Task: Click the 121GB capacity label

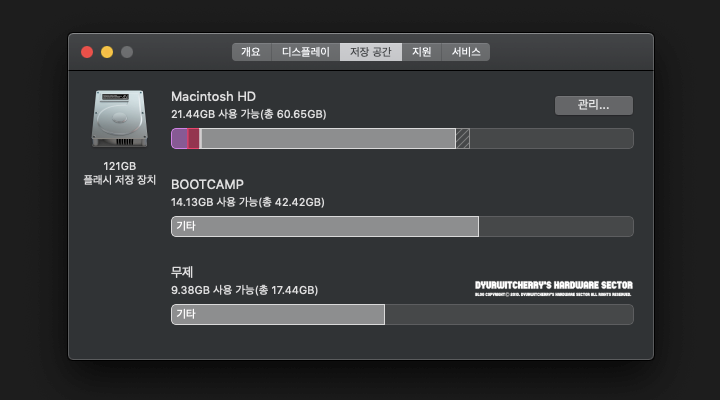Action: click(119, 166)
